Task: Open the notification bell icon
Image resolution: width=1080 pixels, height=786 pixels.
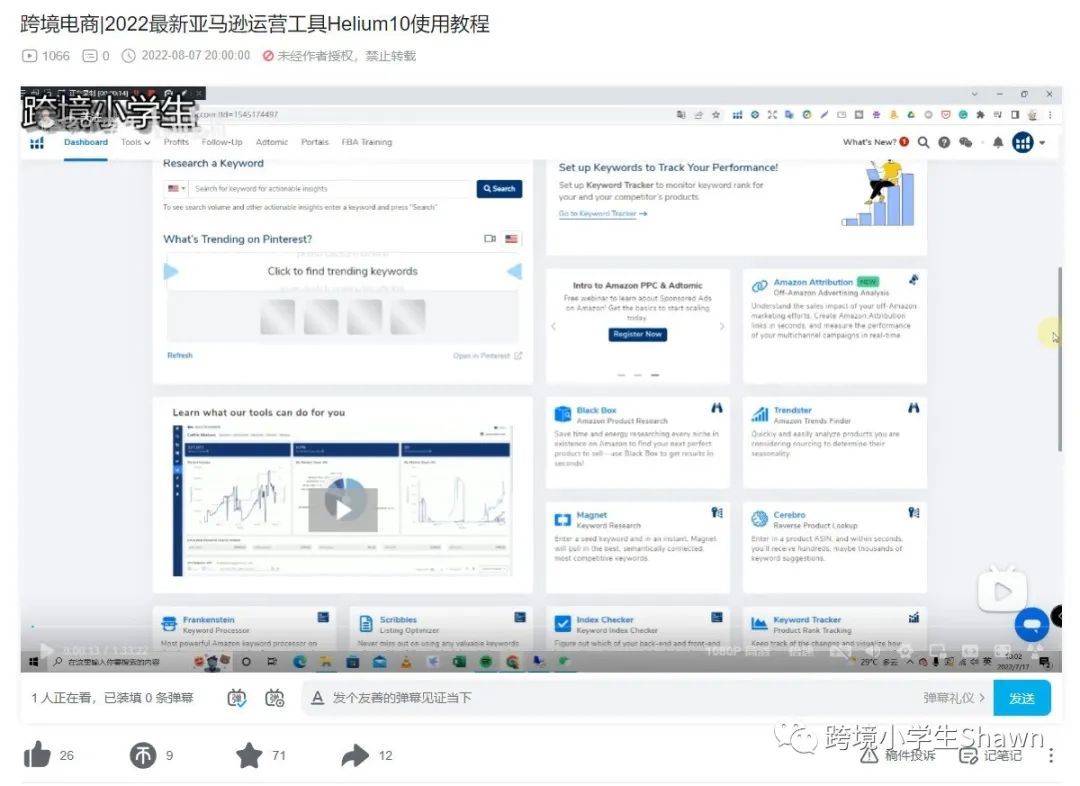Action: click(x=997, y=143)
